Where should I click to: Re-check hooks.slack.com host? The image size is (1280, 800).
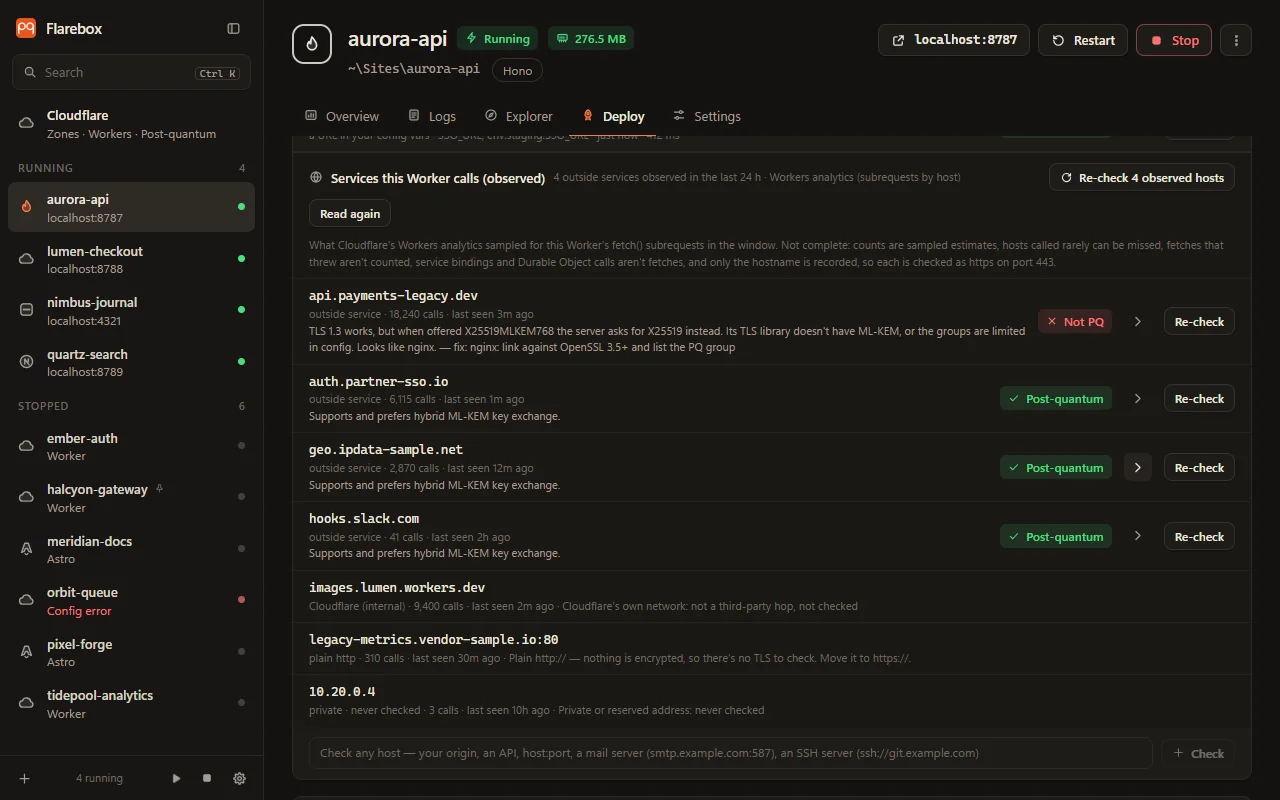point(1199,537)
